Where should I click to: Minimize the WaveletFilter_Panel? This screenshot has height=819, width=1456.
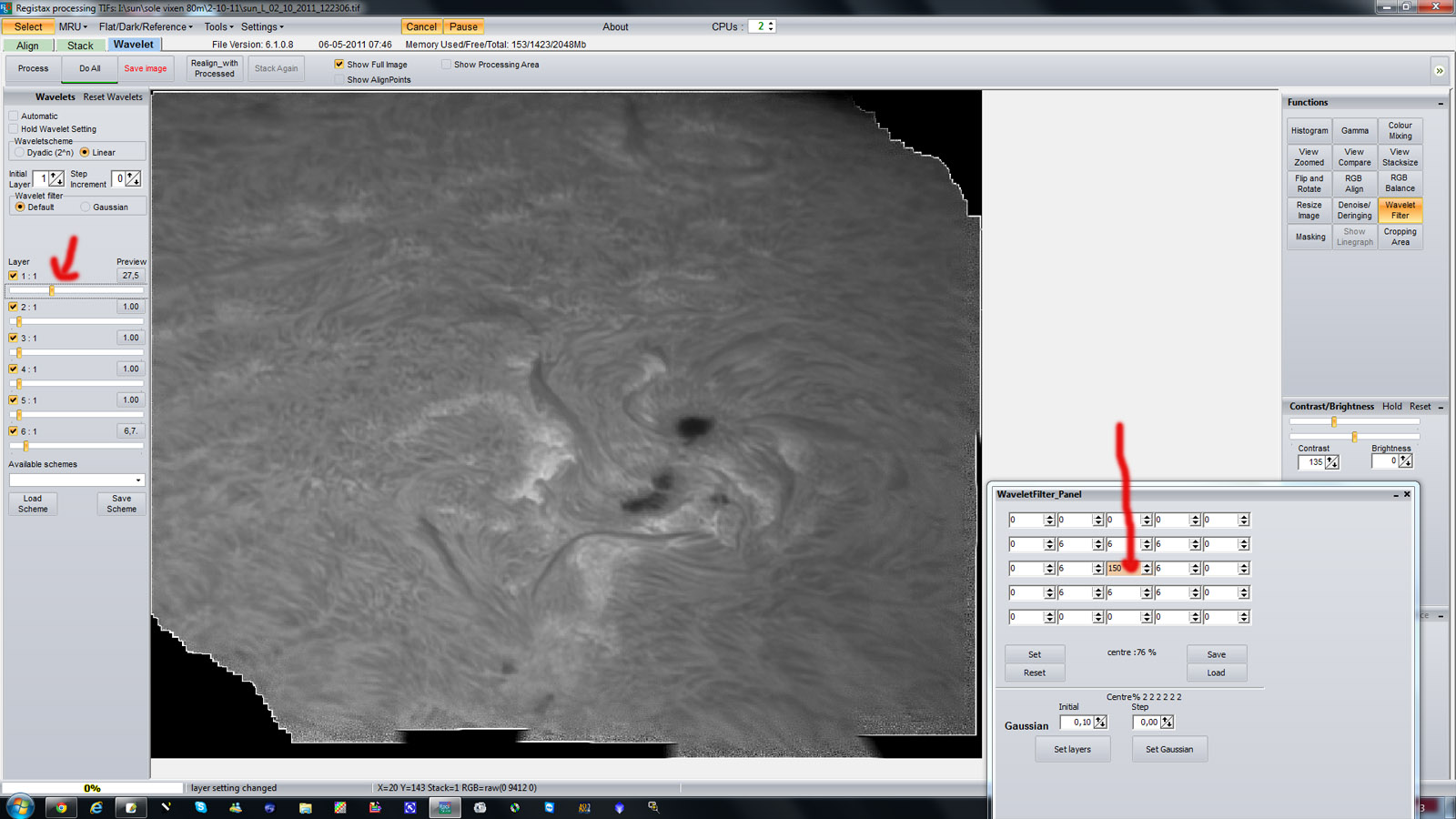tap(1396, 495)
